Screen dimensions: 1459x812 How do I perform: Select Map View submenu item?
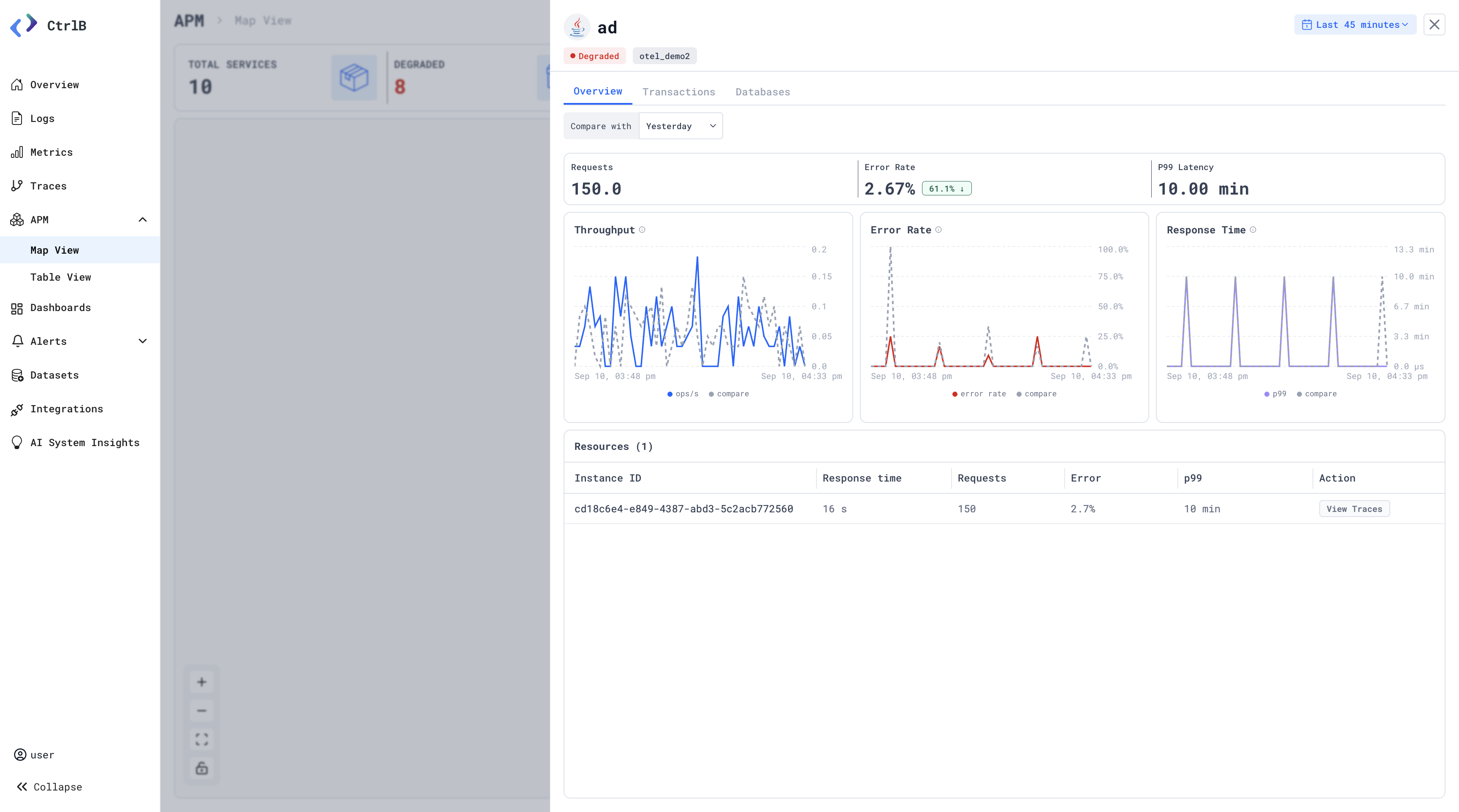click(x=80, y=250)
